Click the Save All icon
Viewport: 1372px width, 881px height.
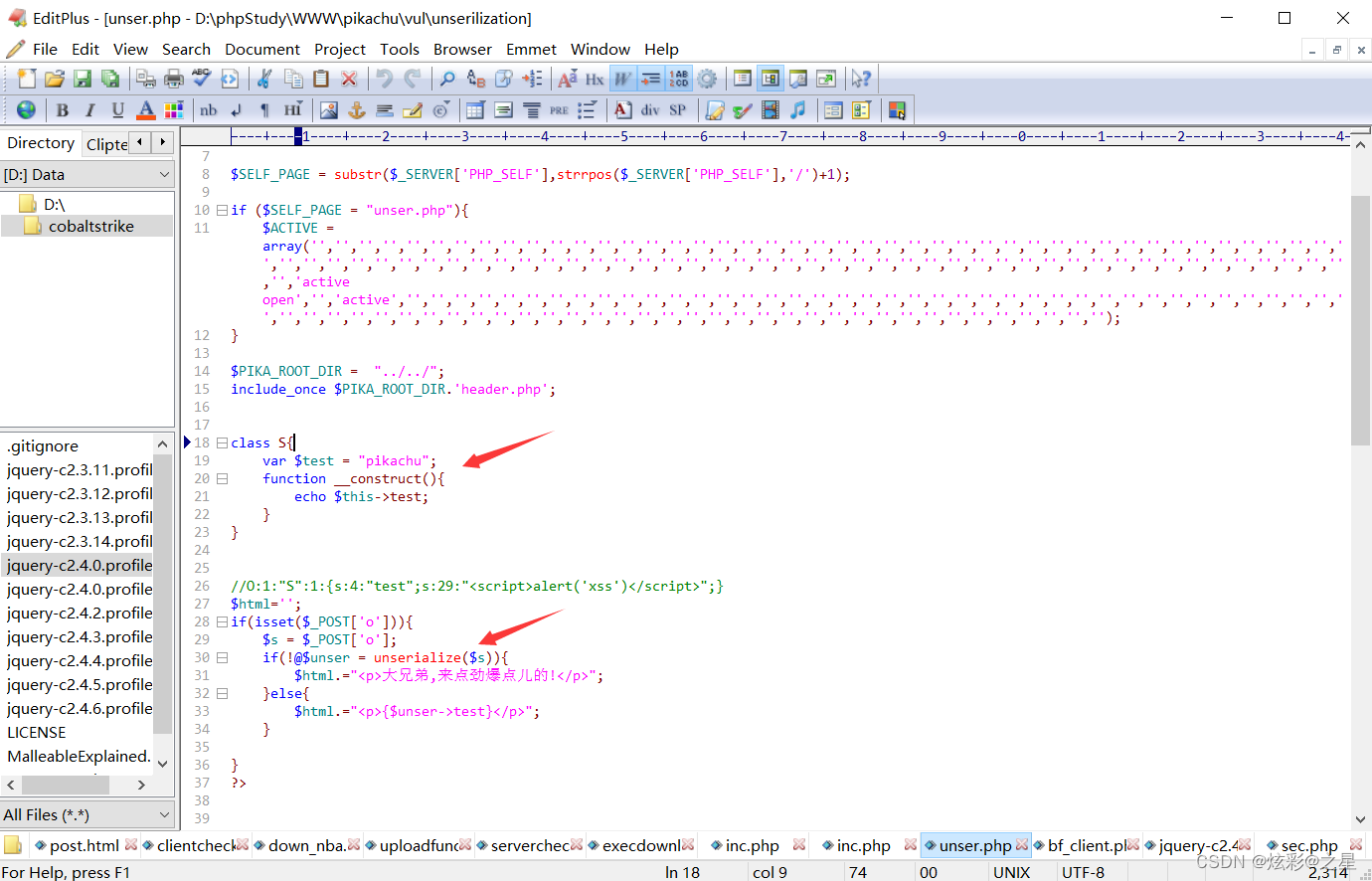pos(110,79)
